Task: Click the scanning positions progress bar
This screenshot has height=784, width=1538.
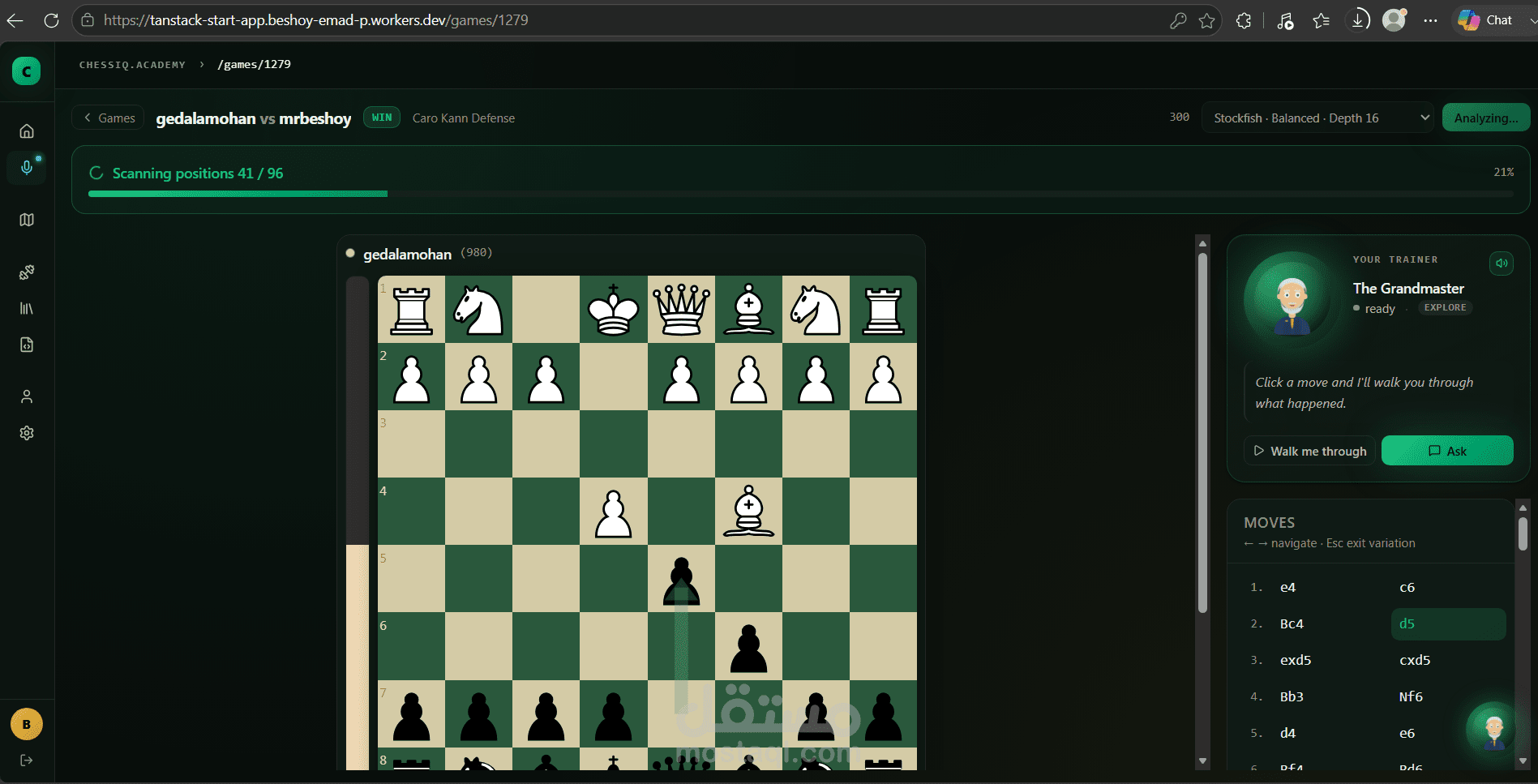Action: click(x=800, y=194)
